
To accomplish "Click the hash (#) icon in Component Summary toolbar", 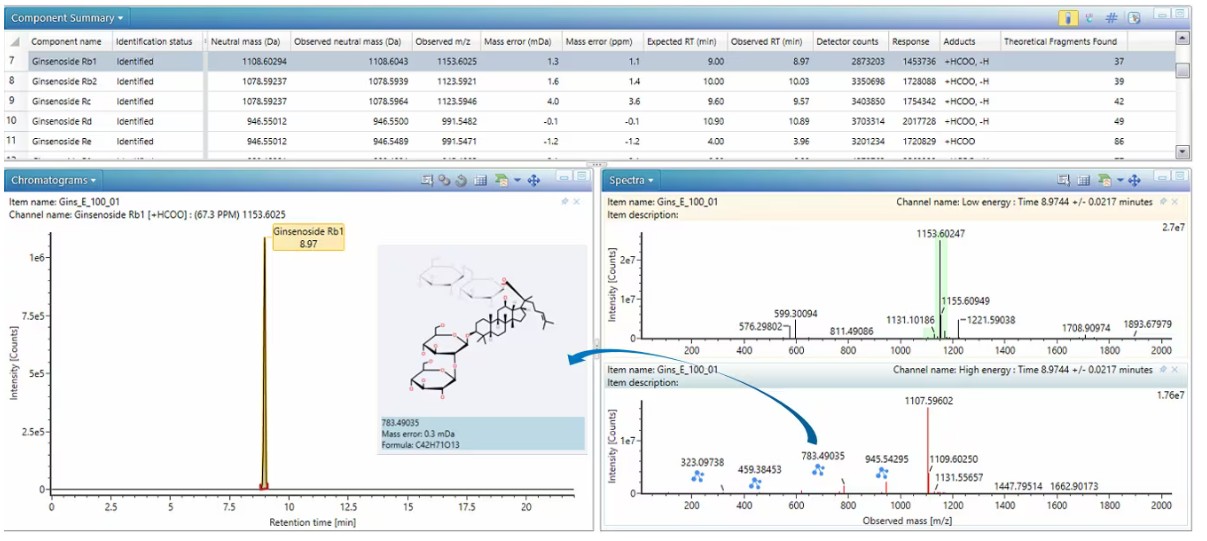I will pyautogui.click(x=1111, y=18).
